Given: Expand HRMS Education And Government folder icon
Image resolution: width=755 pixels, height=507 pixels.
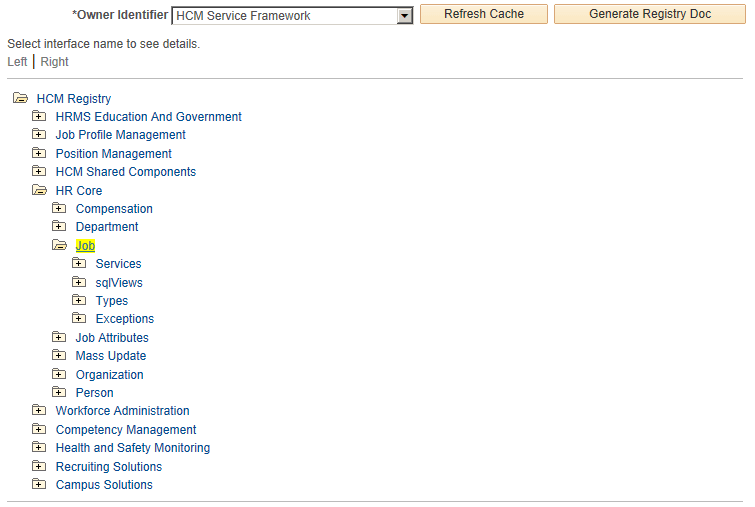Looking at the screenshot, I should [39, 116].
